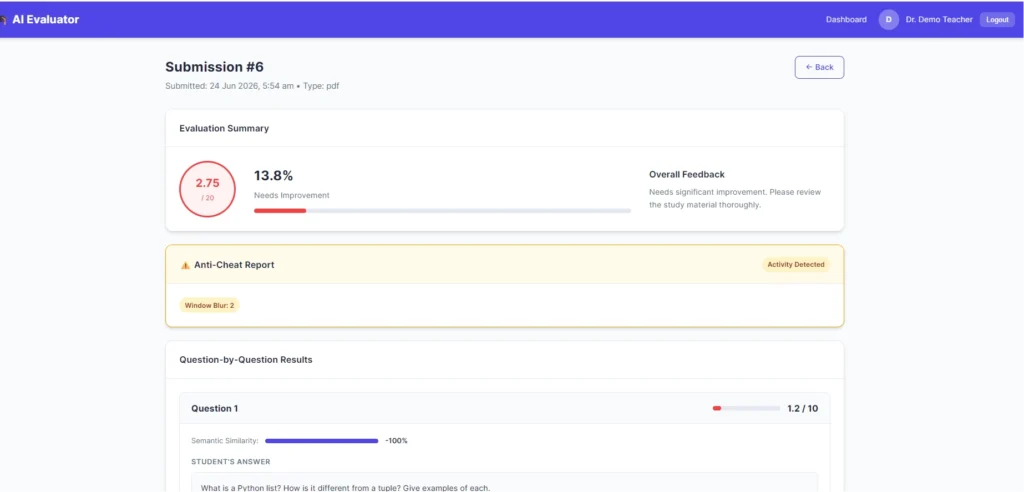Click the Python list answer text
This screenshot has height=492, width=1024.
345,488
